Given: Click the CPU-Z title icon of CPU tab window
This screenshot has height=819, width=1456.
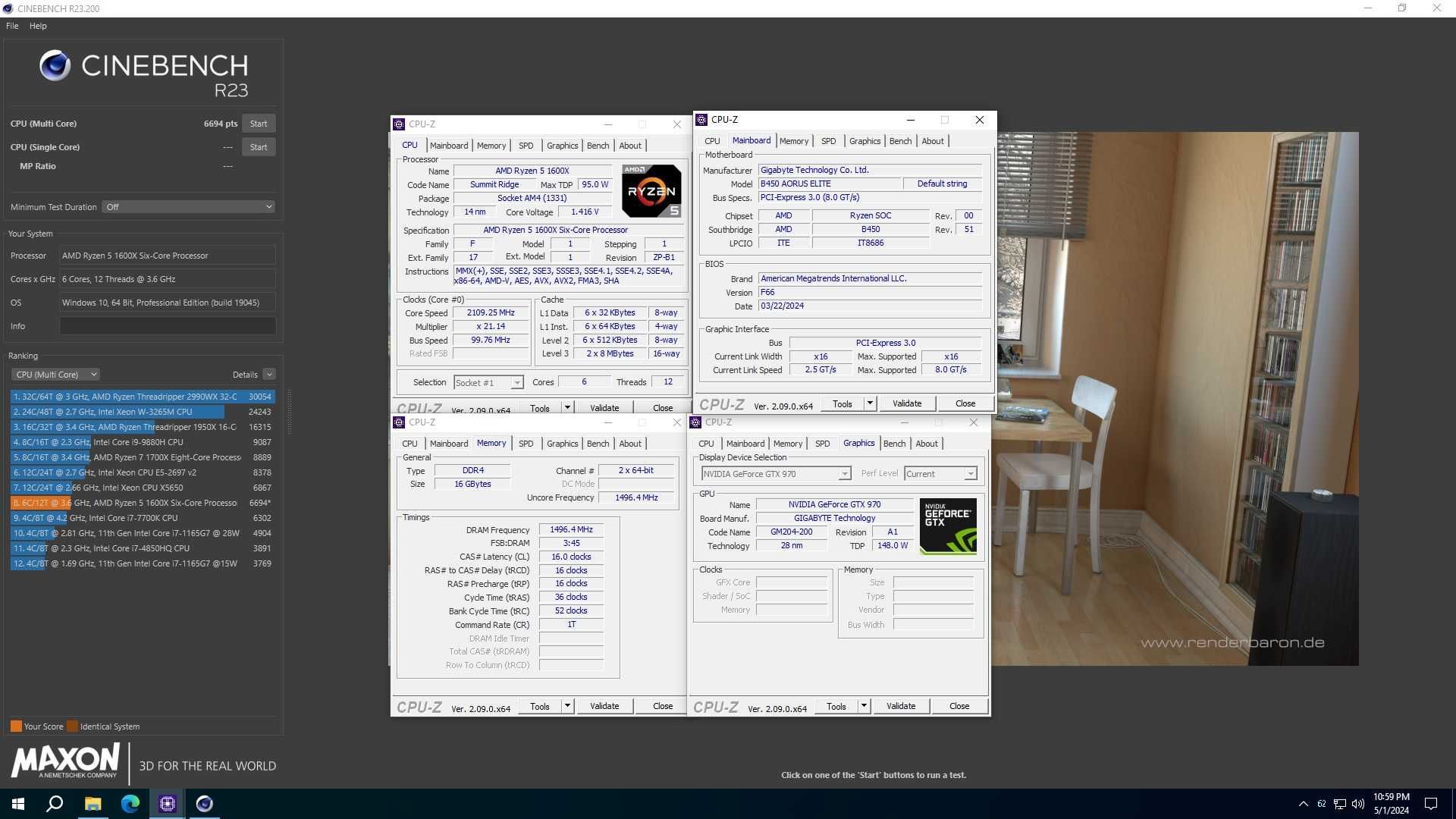Looking at the screenshot, I should [x=399, y=124].
